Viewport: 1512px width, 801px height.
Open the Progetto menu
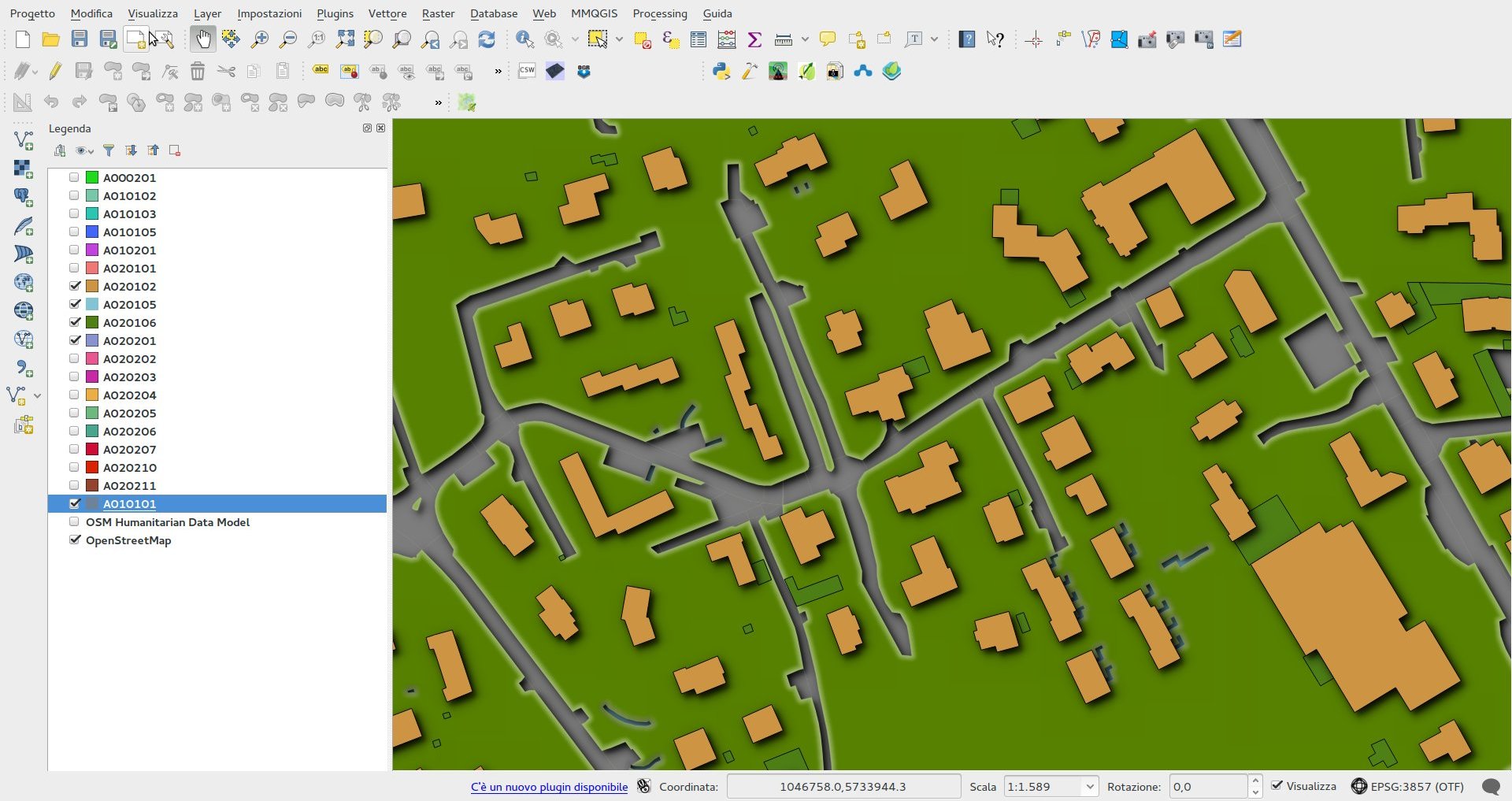[32, 13]
